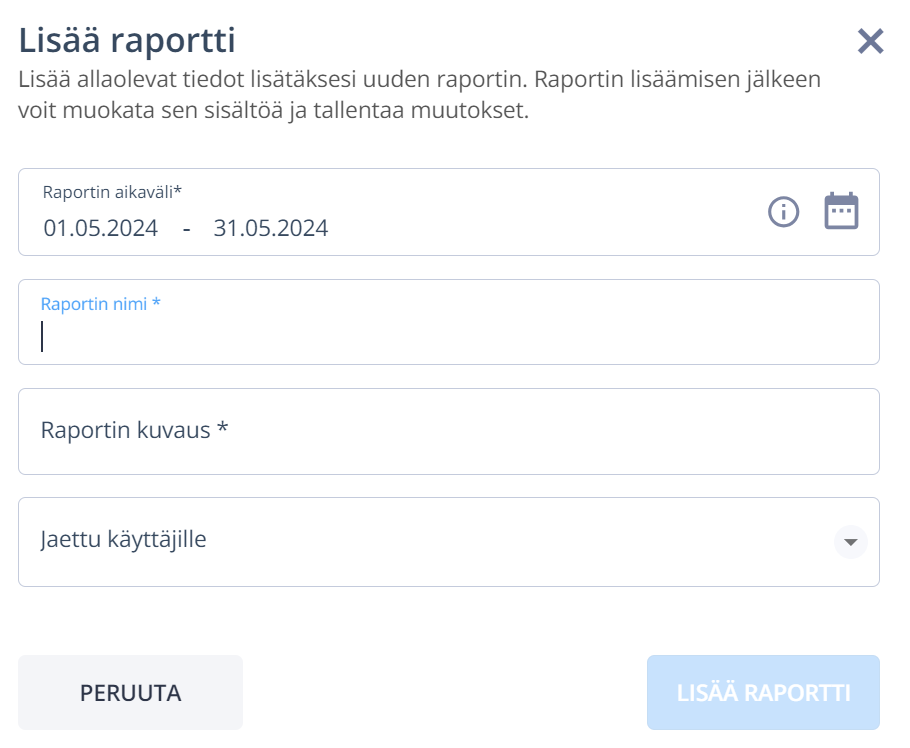Click the Jaettu käyttäjille placeholder text
Viewport: 910px width, 748px height.
coord(124,540)
